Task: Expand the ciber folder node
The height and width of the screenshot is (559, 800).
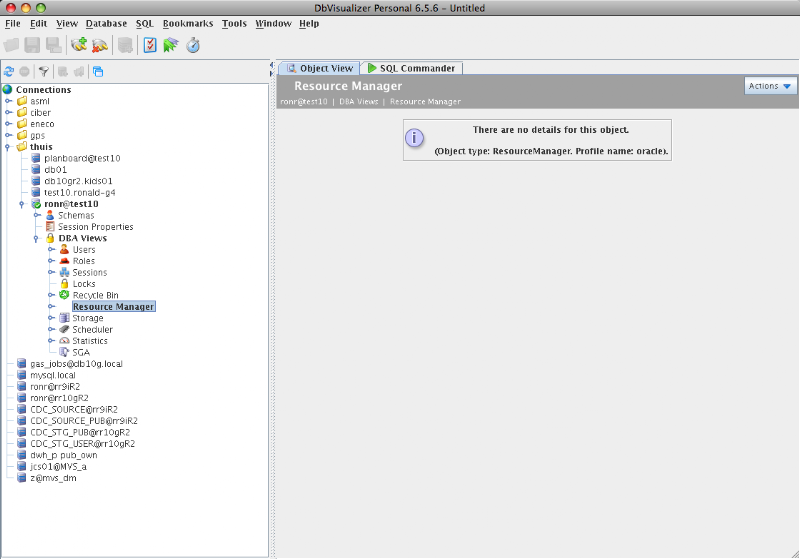Action: click(x=9, y=112)
